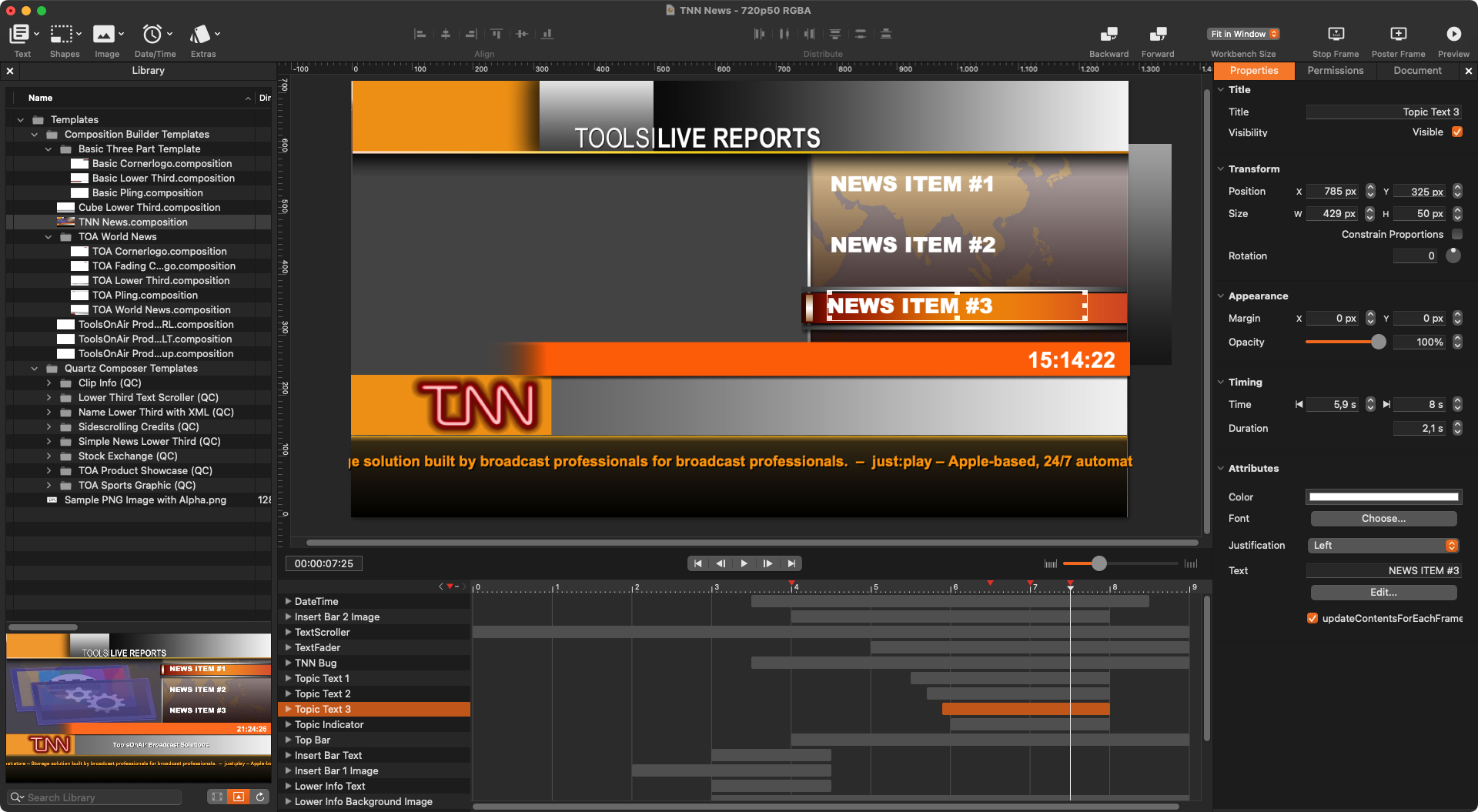Collapse Composition Builder Templates folder
Viewport: 1478px width, 812px height.
pos(35,135)
